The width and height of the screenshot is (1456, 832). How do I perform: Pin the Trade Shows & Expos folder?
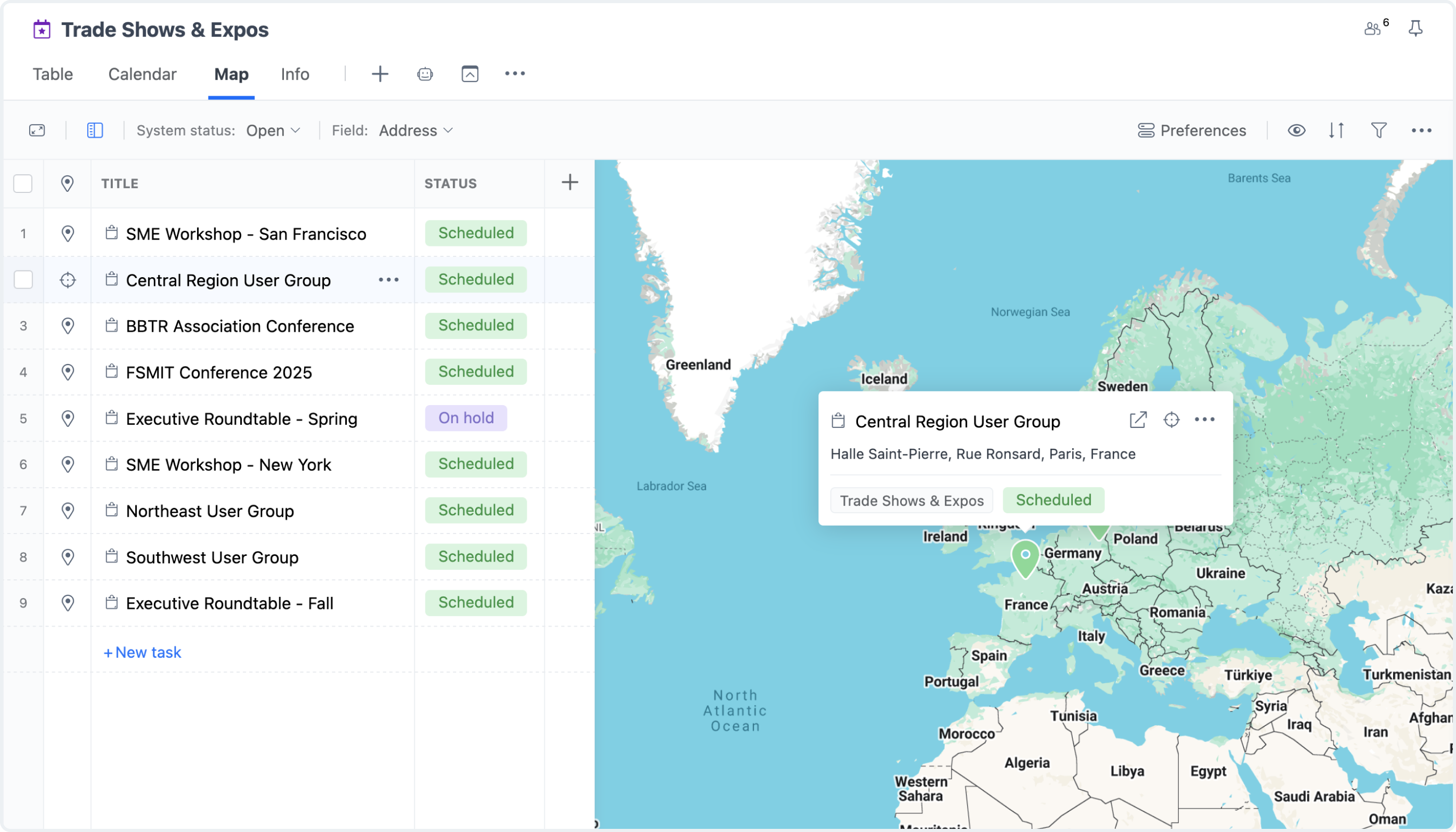[1415, 28]
